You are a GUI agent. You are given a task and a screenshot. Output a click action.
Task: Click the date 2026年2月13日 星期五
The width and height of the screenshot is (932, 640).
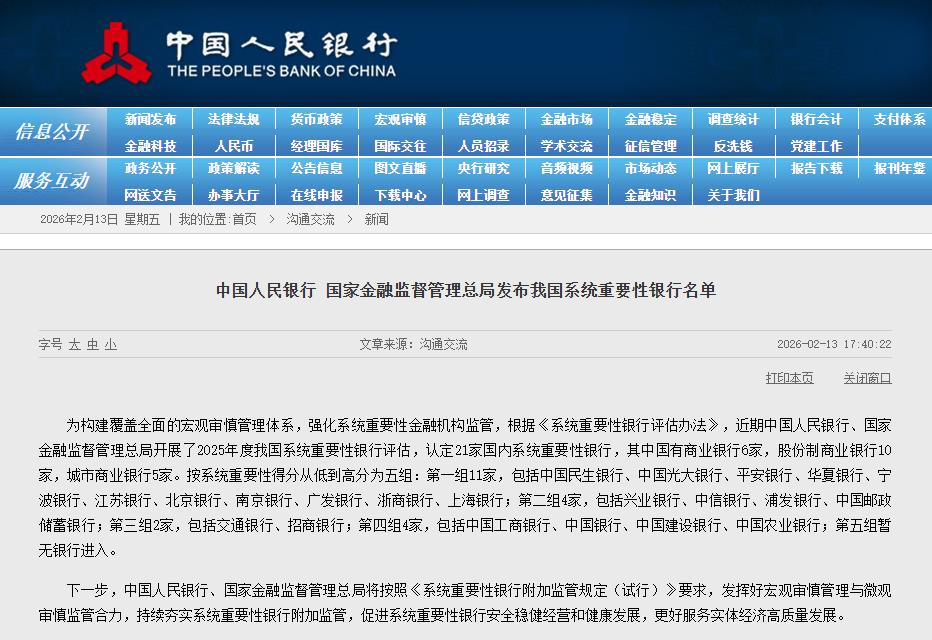coord(100,219)
